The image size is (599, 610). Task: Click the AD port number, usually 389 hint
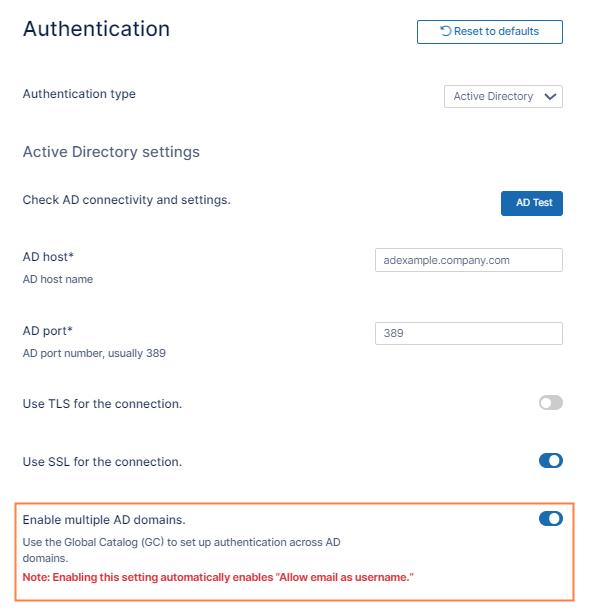click(94, 353)
